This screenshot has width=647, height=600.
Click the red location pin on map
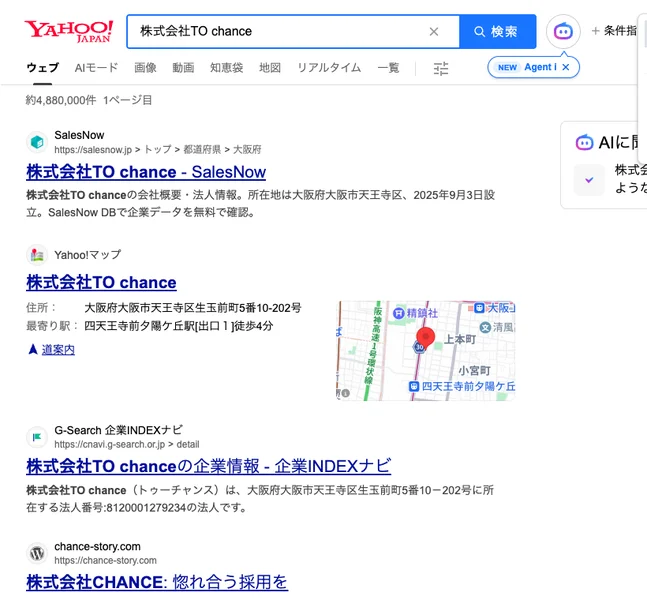(425, 338)
